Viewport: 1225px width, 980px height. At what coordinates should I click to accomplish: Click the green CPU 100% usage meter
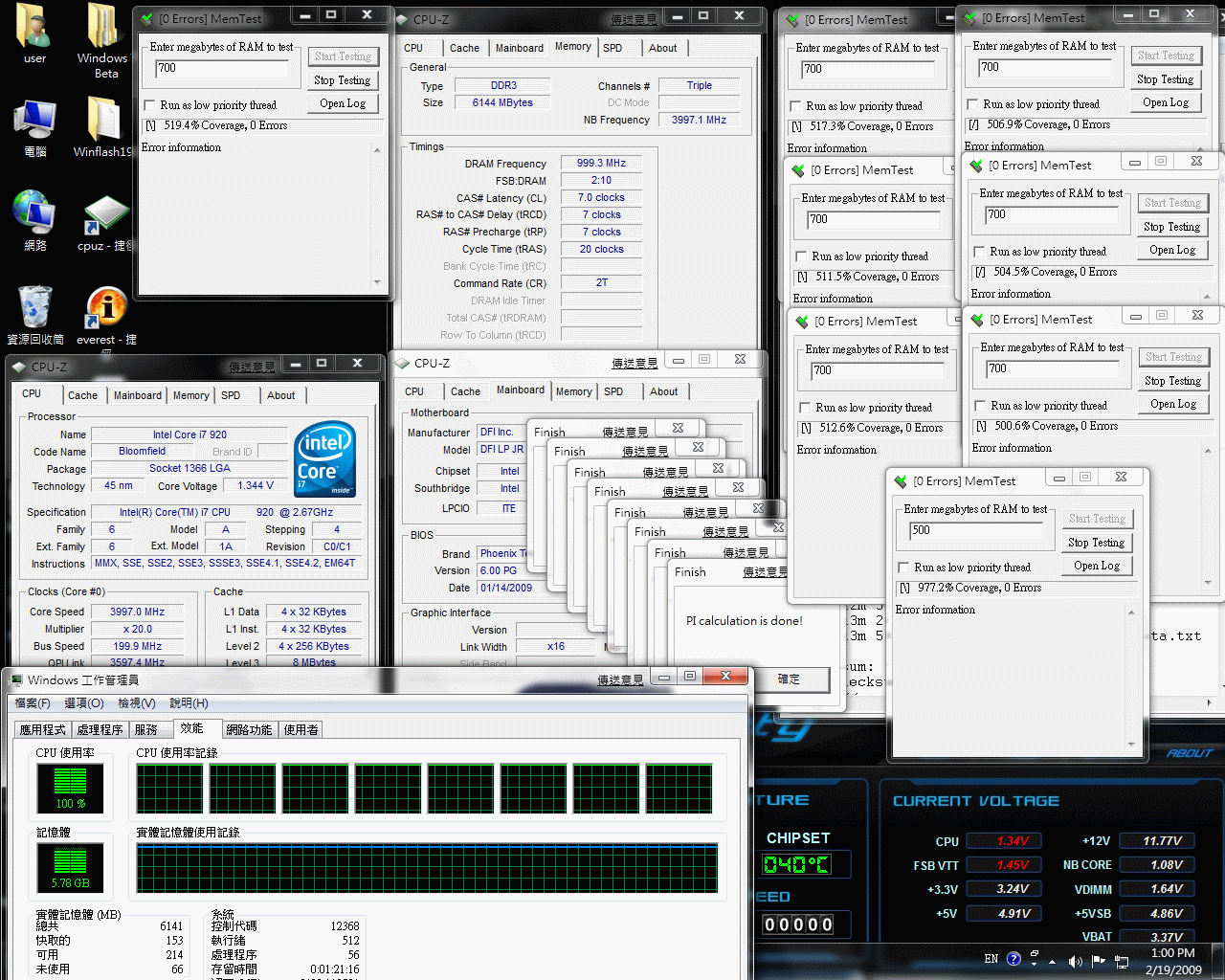[x=71, y=789]
